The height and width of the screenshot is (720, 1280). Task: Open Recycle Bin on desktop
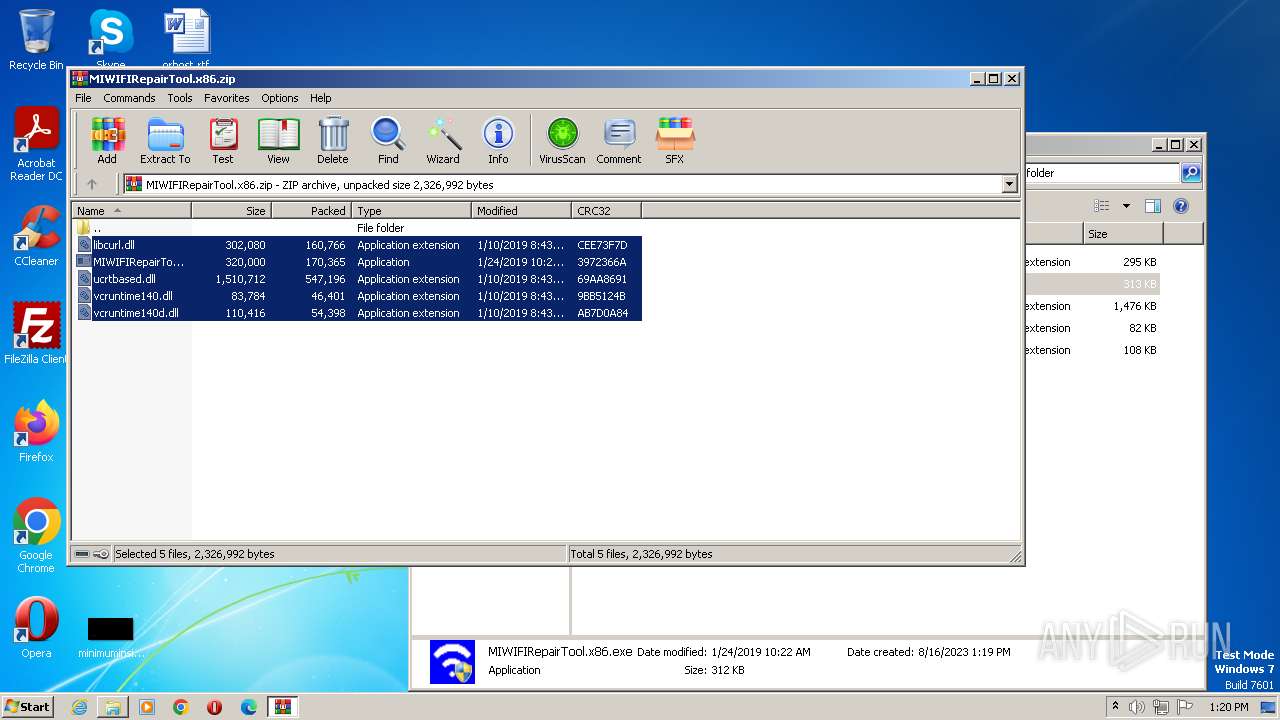[36, 40]
